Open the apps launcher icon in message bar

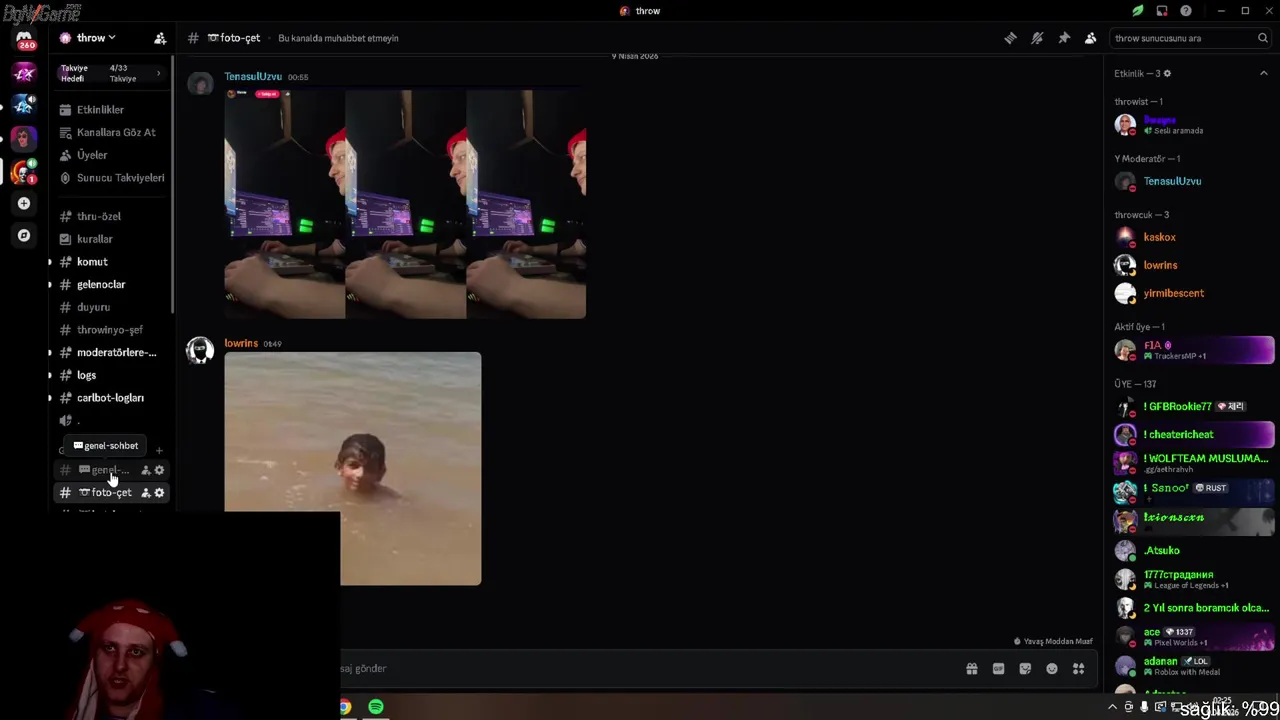(1079, 669)
